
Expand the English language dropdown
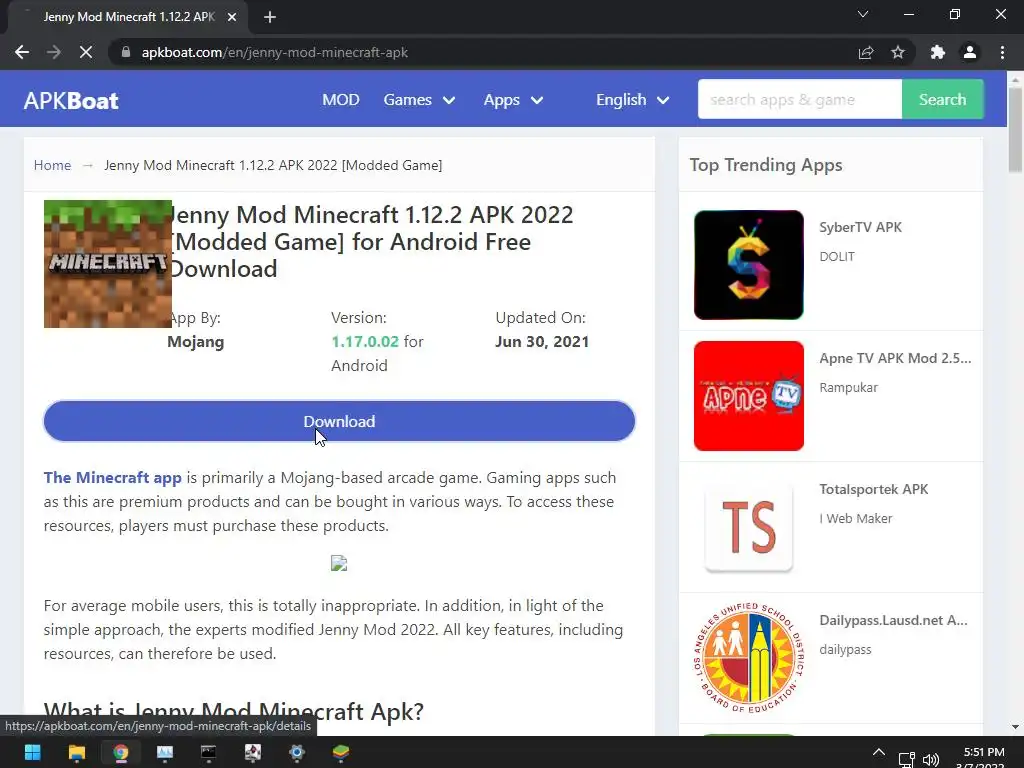(x=632, y=100)
